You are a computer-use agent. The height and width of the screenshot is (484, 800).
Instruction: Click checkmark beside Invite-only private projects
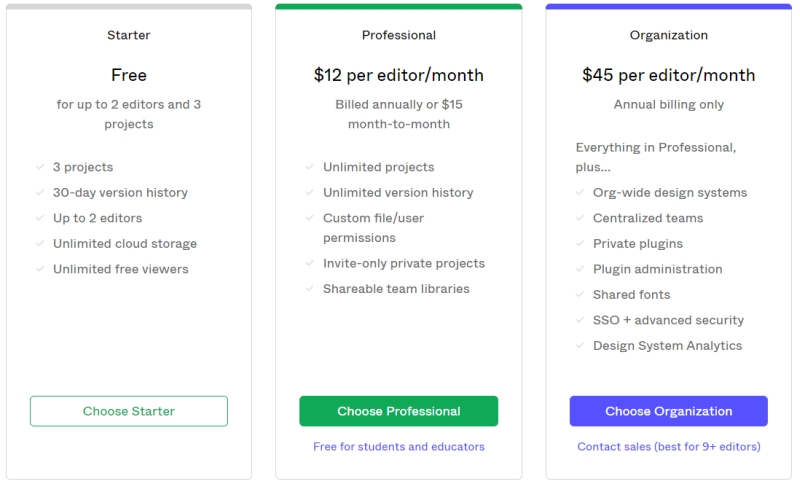[309, 263]
